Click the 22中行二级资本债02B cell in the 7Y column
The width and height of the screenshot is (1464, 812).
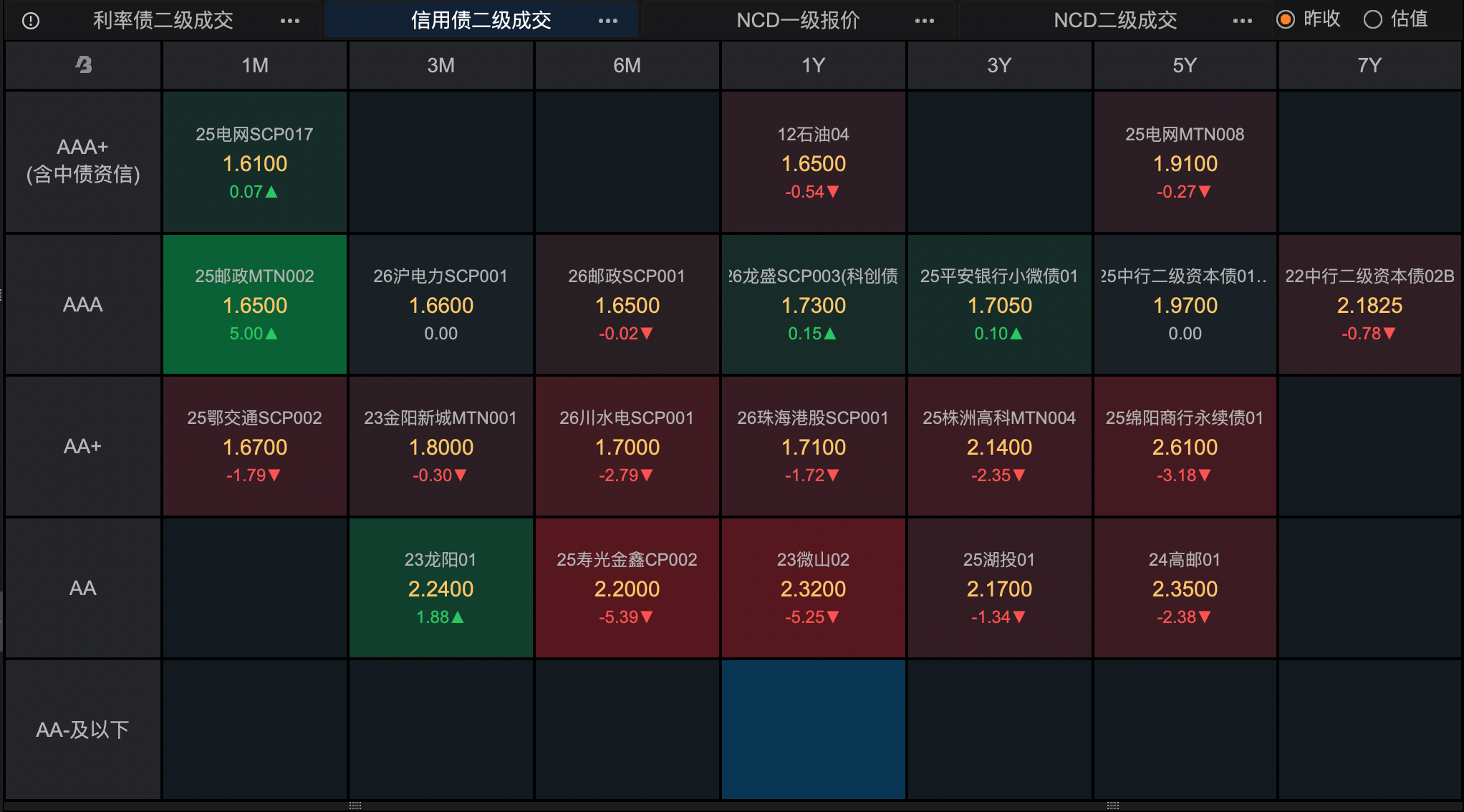click(1369, 304)
